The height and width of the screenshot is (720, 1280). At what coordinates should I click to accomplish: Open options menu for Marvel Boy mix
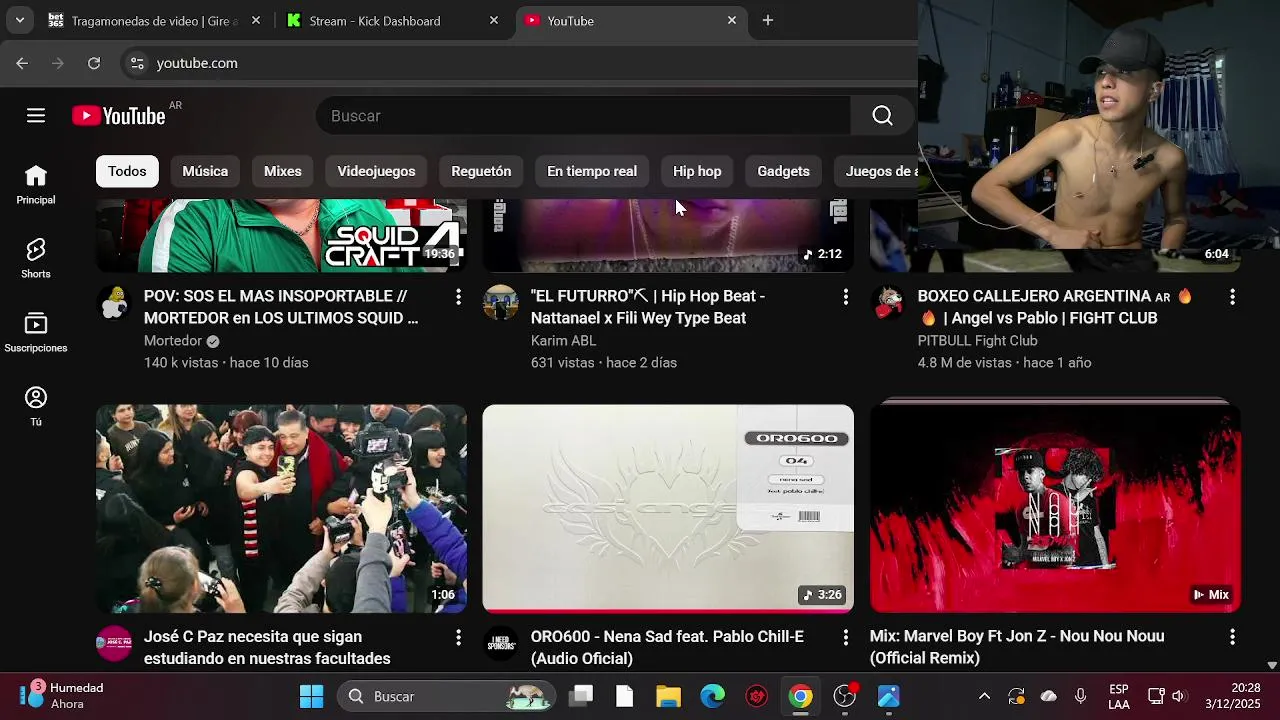[x=1232, y=637]
